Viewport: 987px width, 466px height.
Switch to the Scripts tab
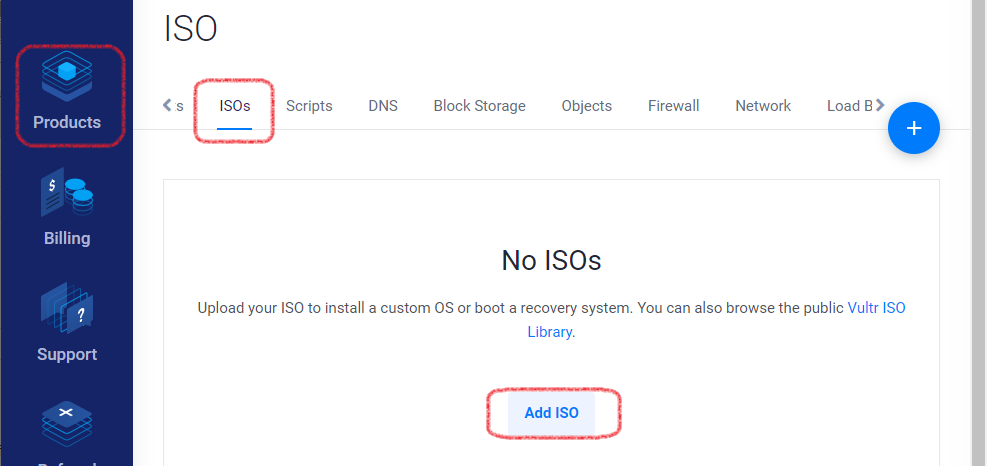[x=309, y=106]
